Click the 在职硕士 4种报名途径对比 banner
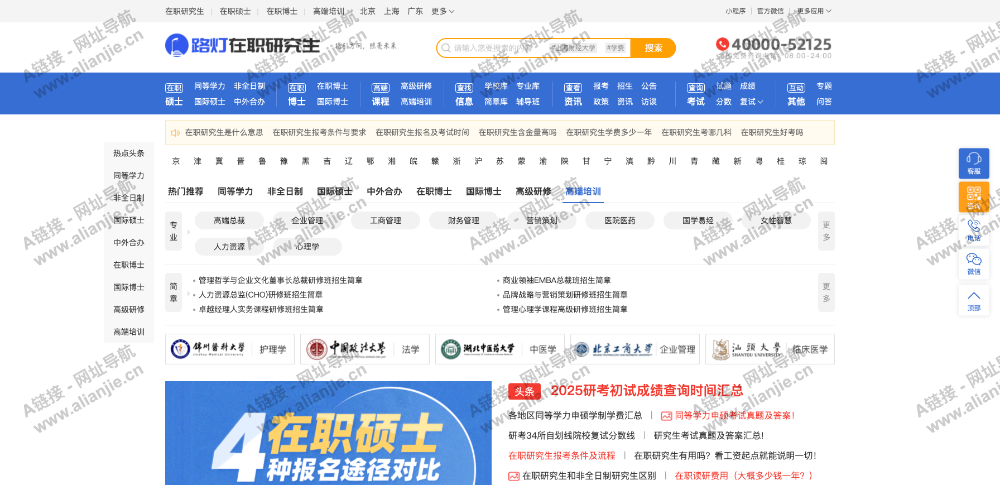The height and width of the screenshot is (485, 1000). tap(328, 433)
